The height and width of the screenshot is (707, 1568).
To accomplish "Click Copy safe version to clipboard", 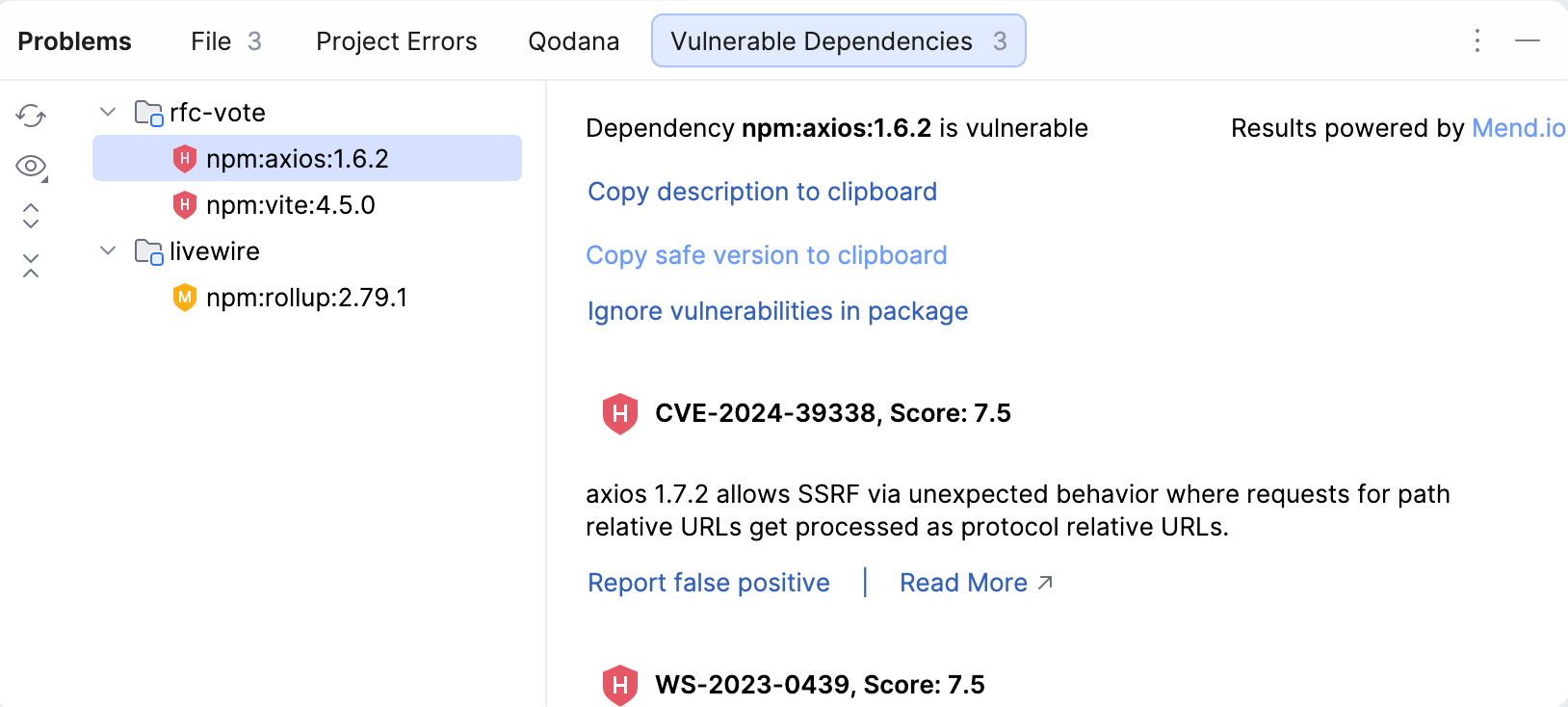I will pyautogui.click(x=766, y=255).
